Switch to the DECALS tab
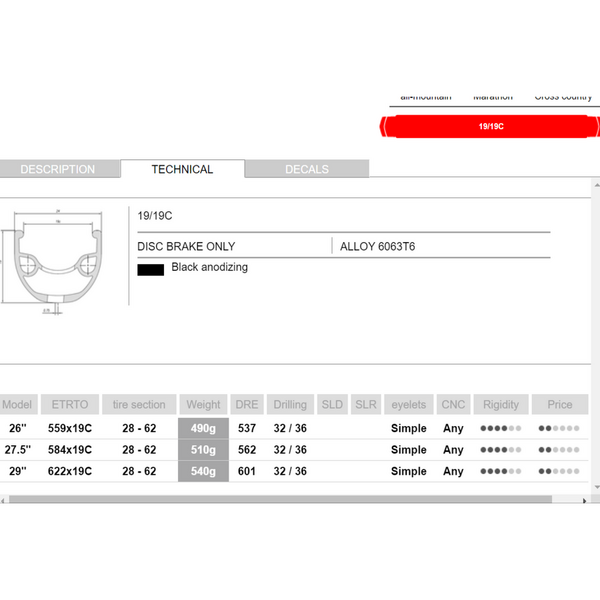 [306, 169]
